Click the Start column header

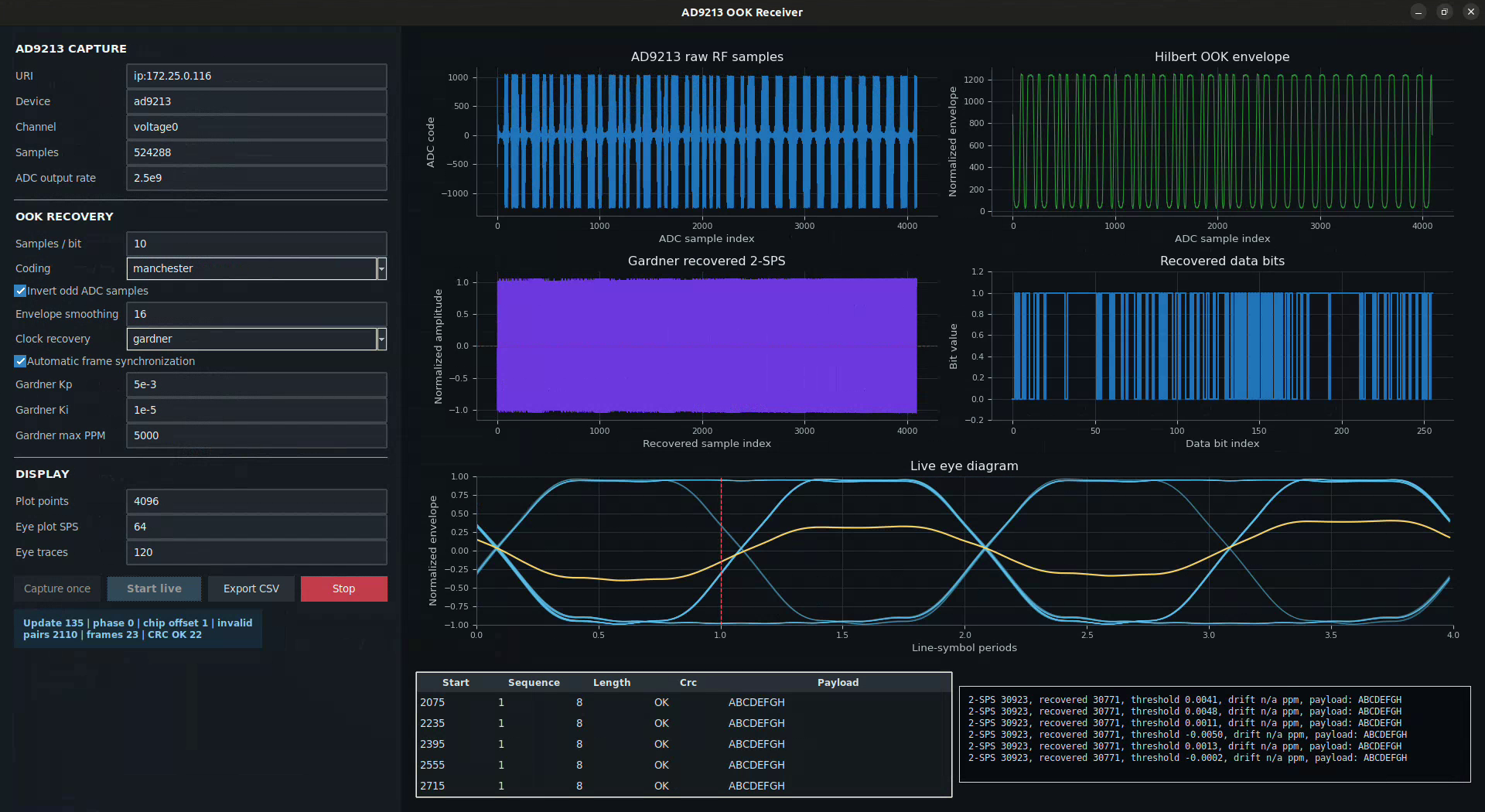point(456,682)
